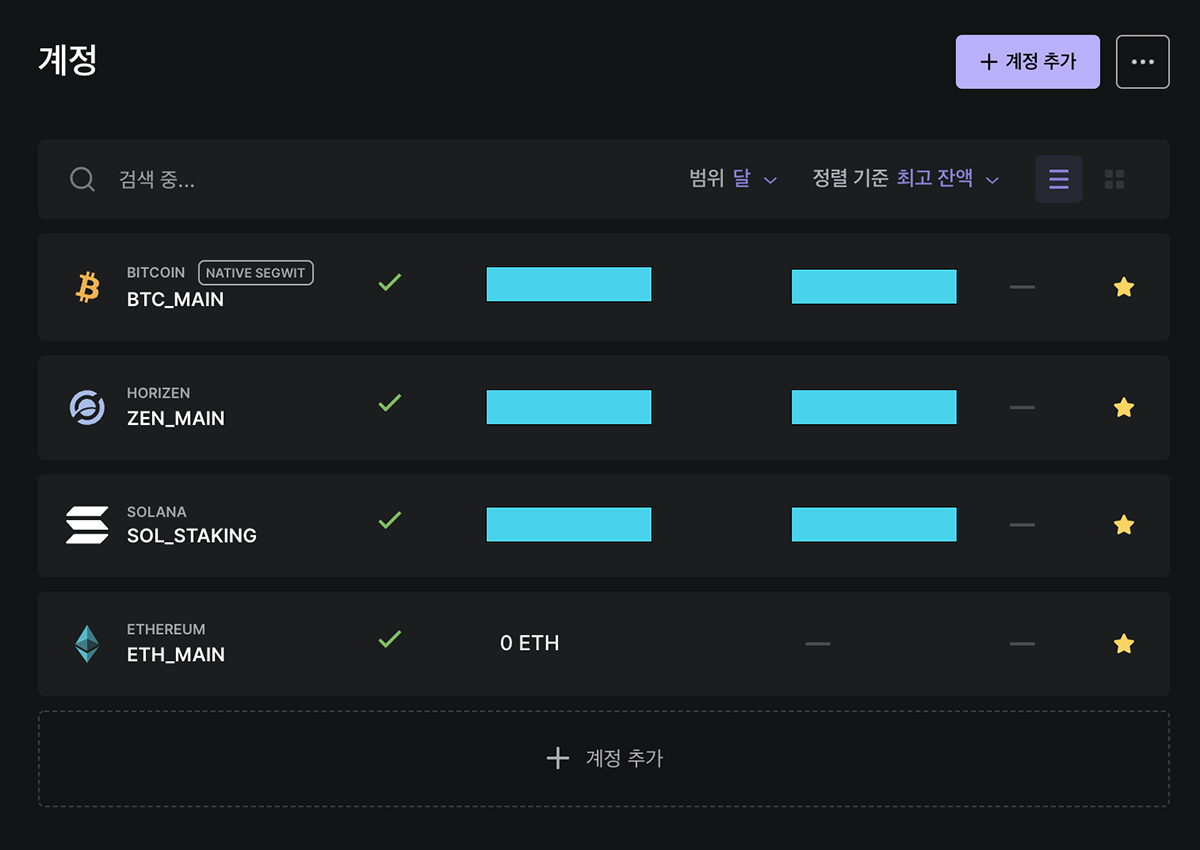
Task: Click the Solana logo icon
Action: coord(87,525)
